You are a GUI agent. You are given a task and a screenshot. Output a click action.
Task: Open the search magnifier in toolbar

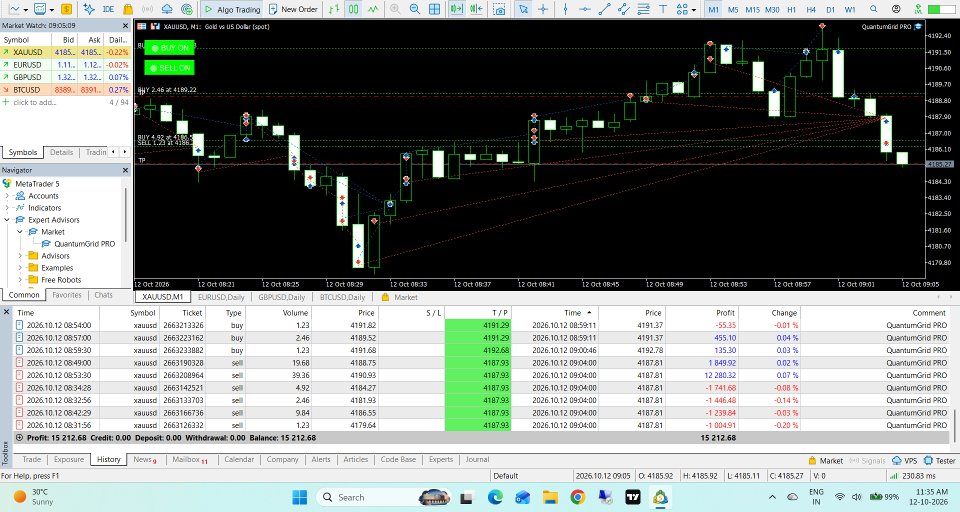coord(874,9)
